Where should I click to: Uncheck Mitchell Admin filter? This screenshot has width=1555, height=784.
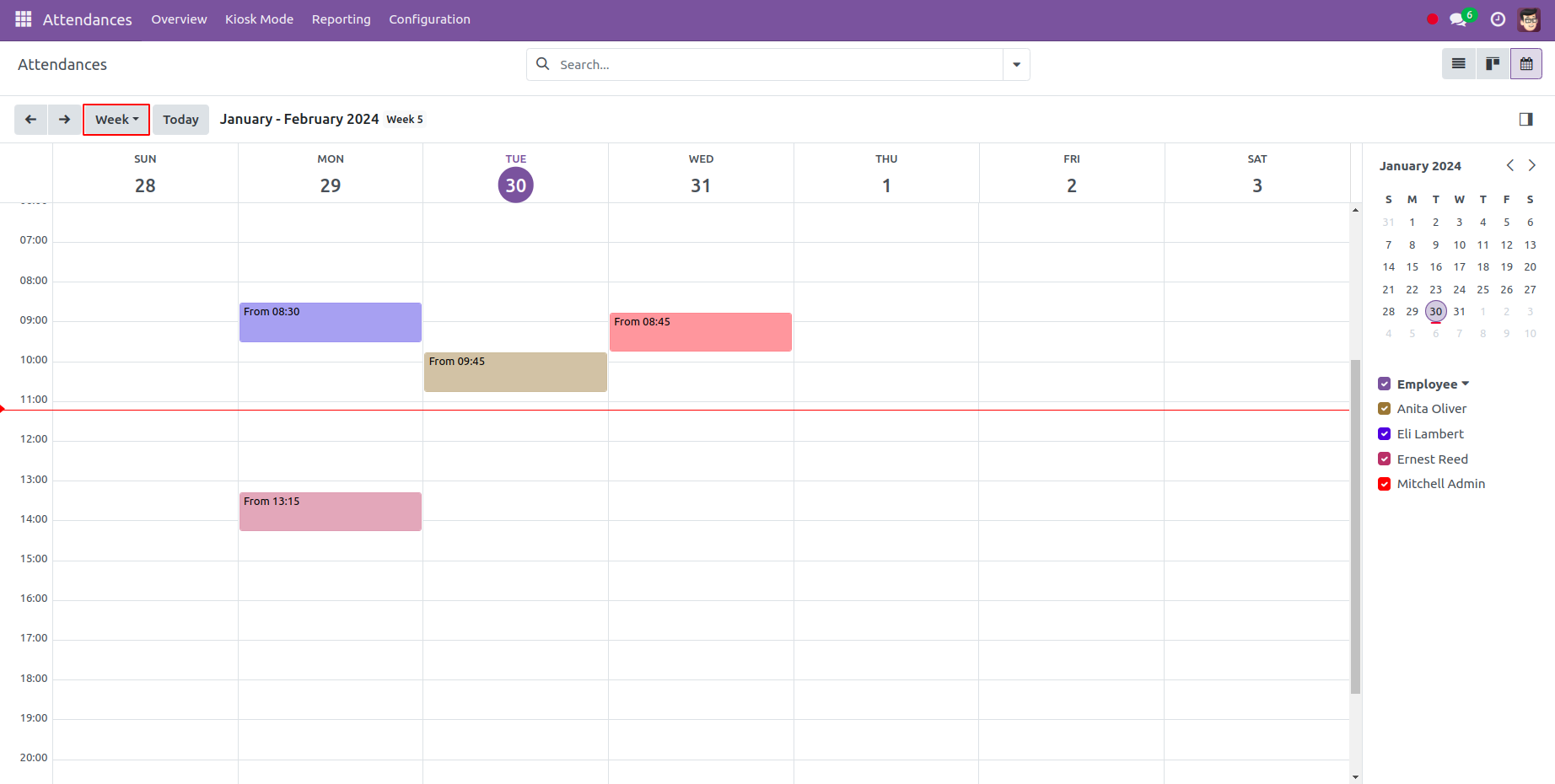1385,484
